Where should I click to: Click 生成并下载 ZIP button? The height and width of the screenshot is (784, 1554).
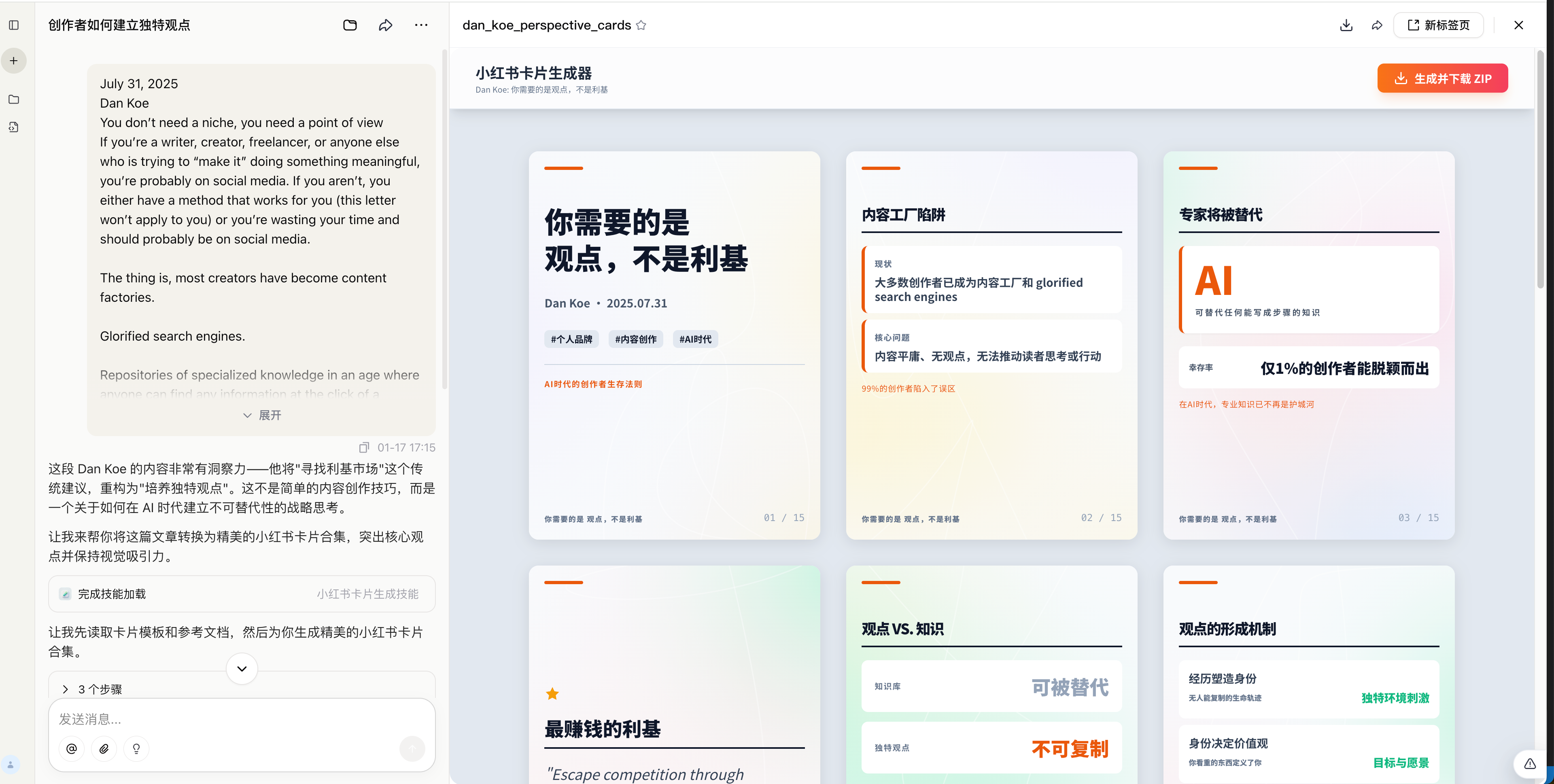tap(1442, 78)
